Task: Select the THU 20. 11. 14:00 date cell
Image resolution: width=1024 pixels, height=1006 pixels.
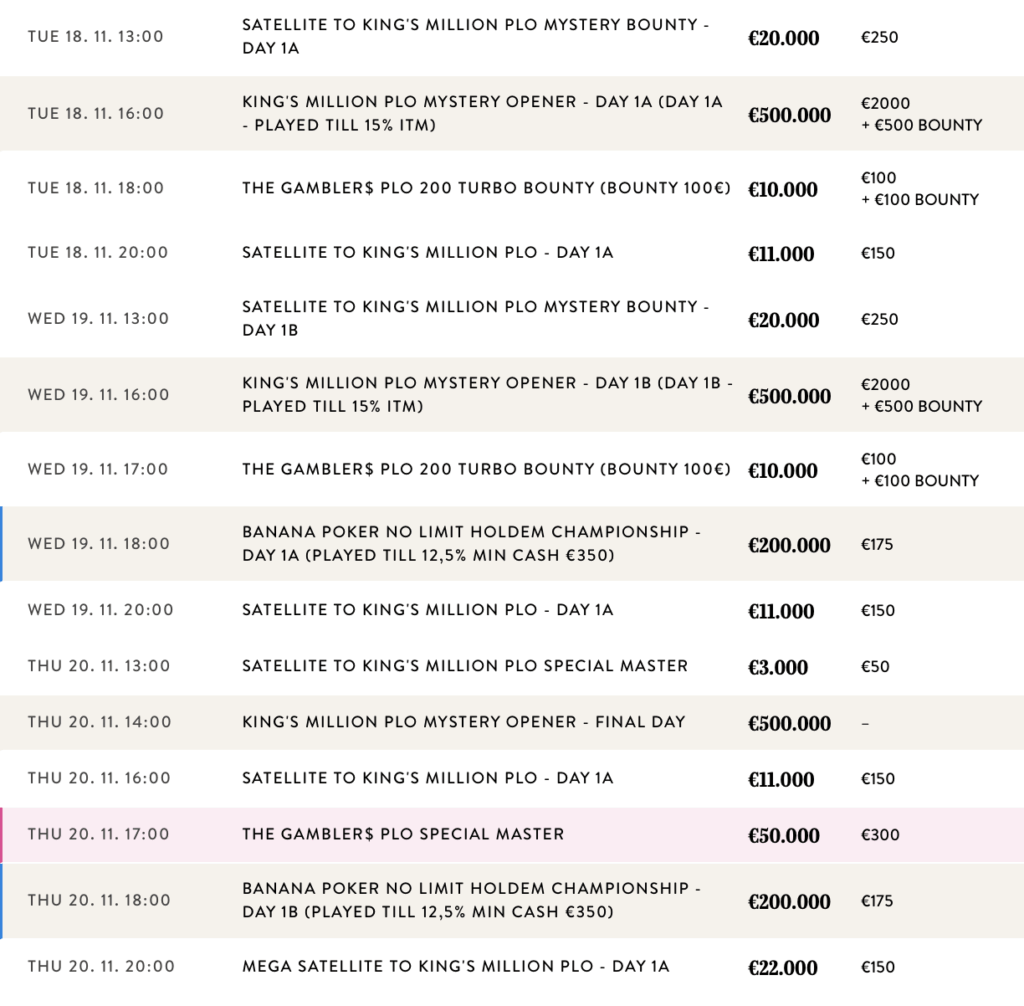Action: click(x=99, y=722)
